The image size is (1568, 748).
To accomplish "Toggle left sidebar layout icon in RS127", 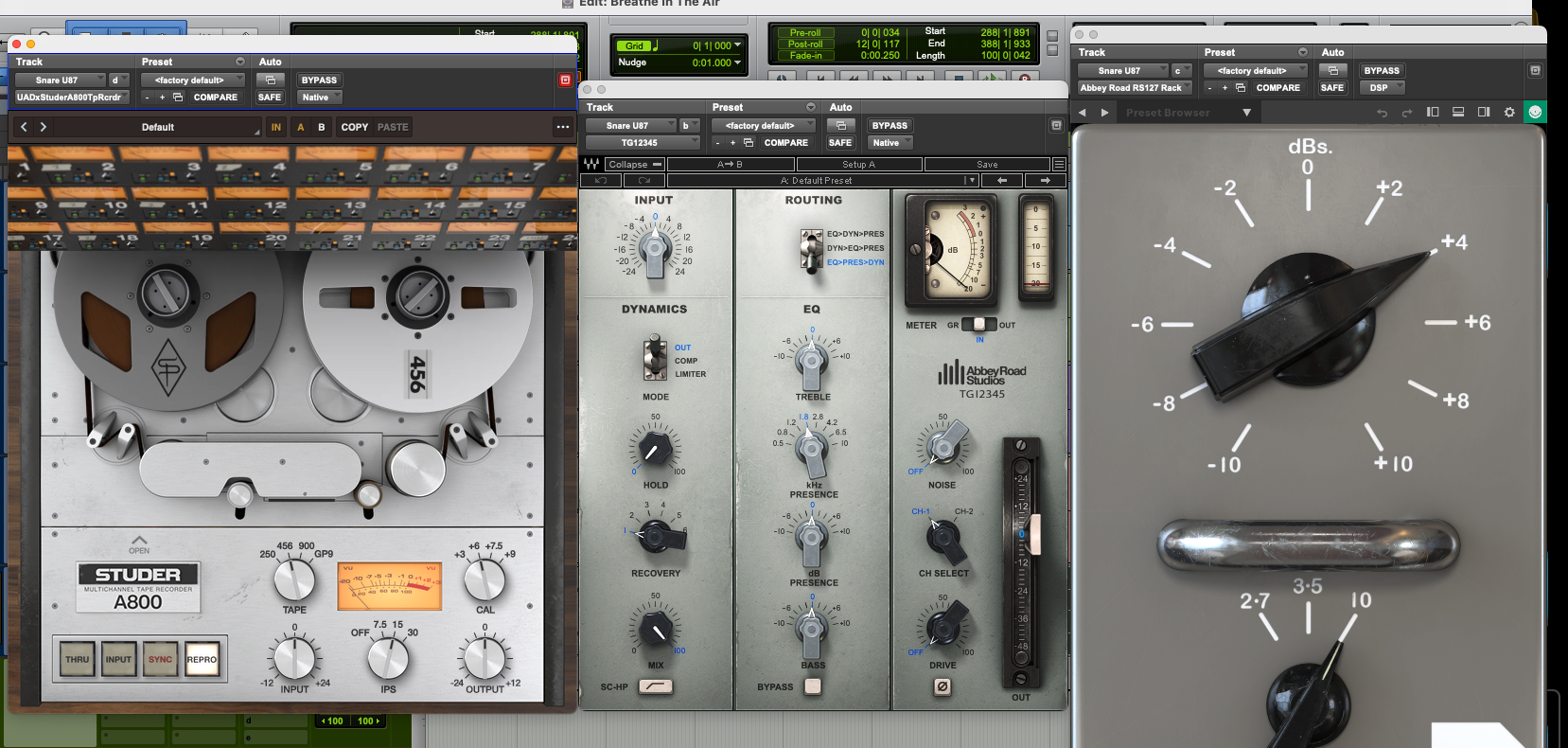I will point(1433,112).
